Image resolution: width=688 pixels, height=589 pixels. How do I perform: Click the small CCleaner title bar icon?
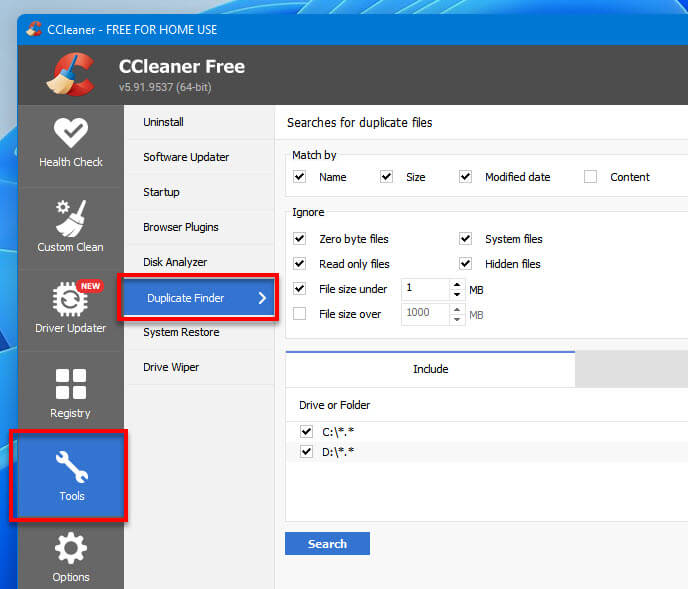[34, 29]
